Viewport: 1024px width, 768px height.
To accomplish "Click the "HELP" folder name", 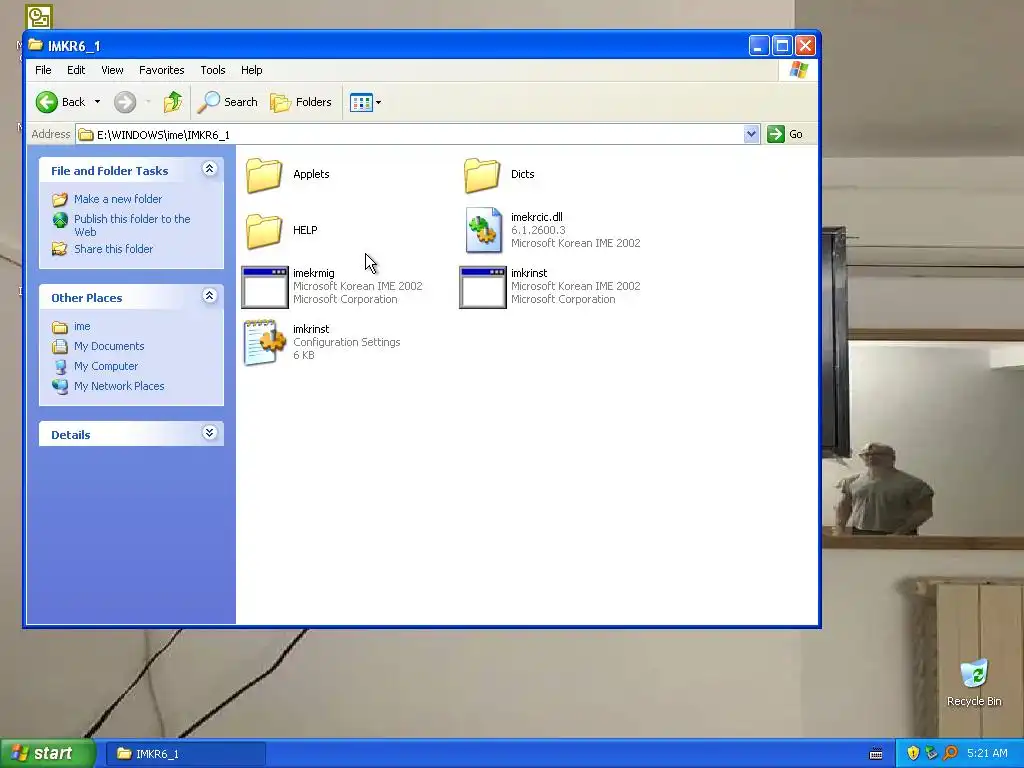I will [x=305, y=231].
